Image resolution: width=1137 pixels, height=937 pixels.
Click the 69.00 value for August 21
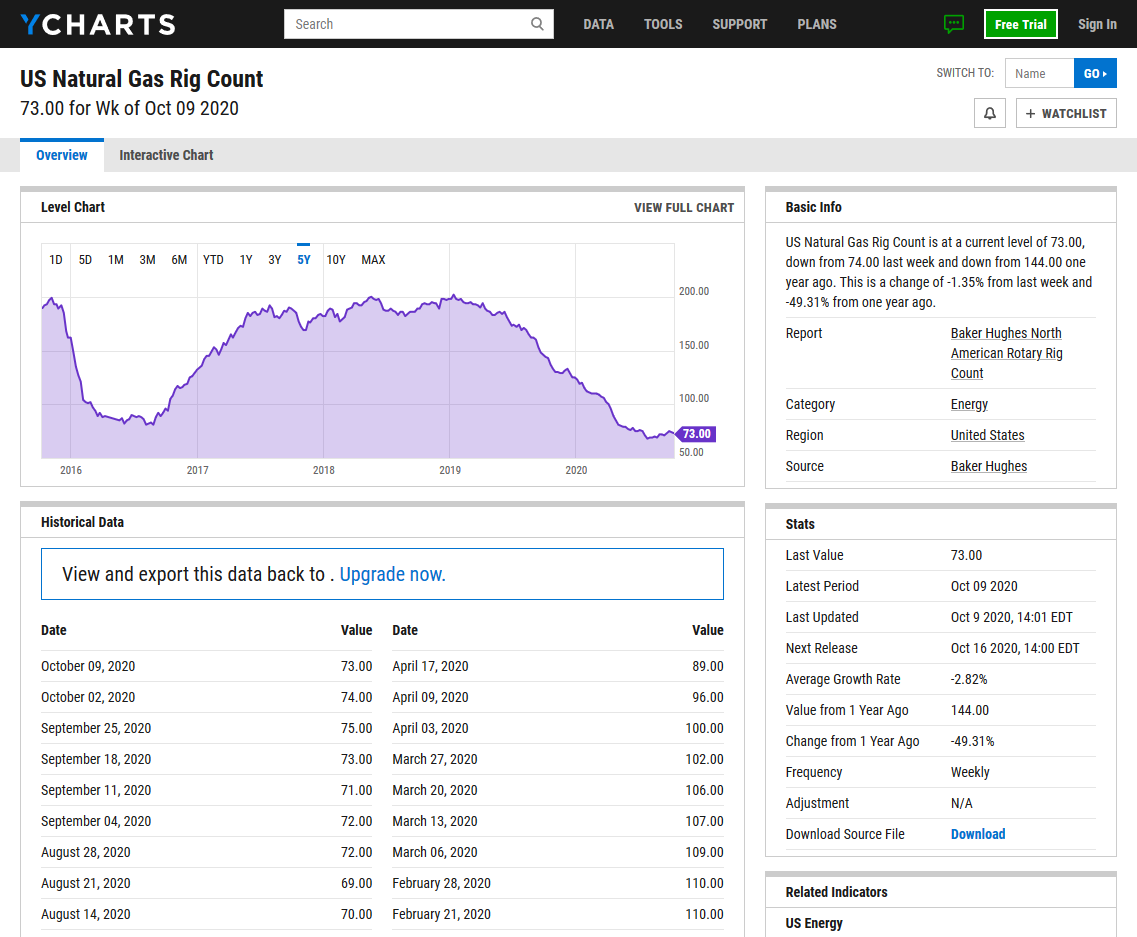[357, 883]
